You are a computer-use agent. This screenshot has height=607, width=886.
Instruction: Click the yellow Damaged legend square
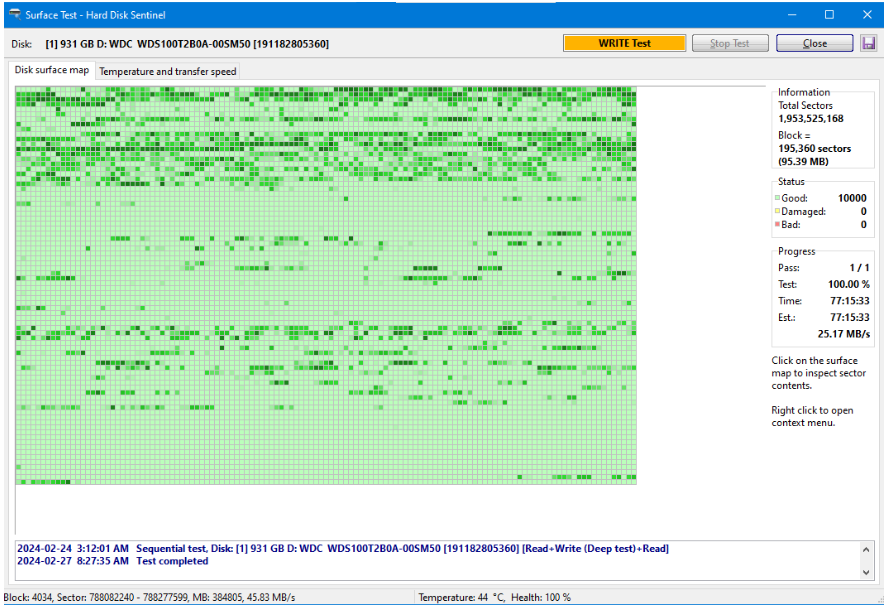coord(776,212)
